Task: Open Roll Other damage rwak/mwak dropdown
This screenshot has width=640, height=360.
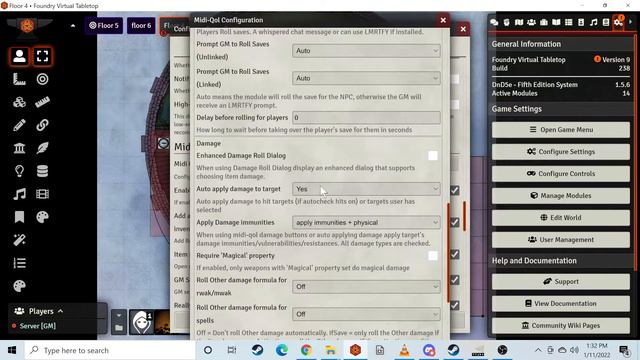Action: [x=366, y=287]
